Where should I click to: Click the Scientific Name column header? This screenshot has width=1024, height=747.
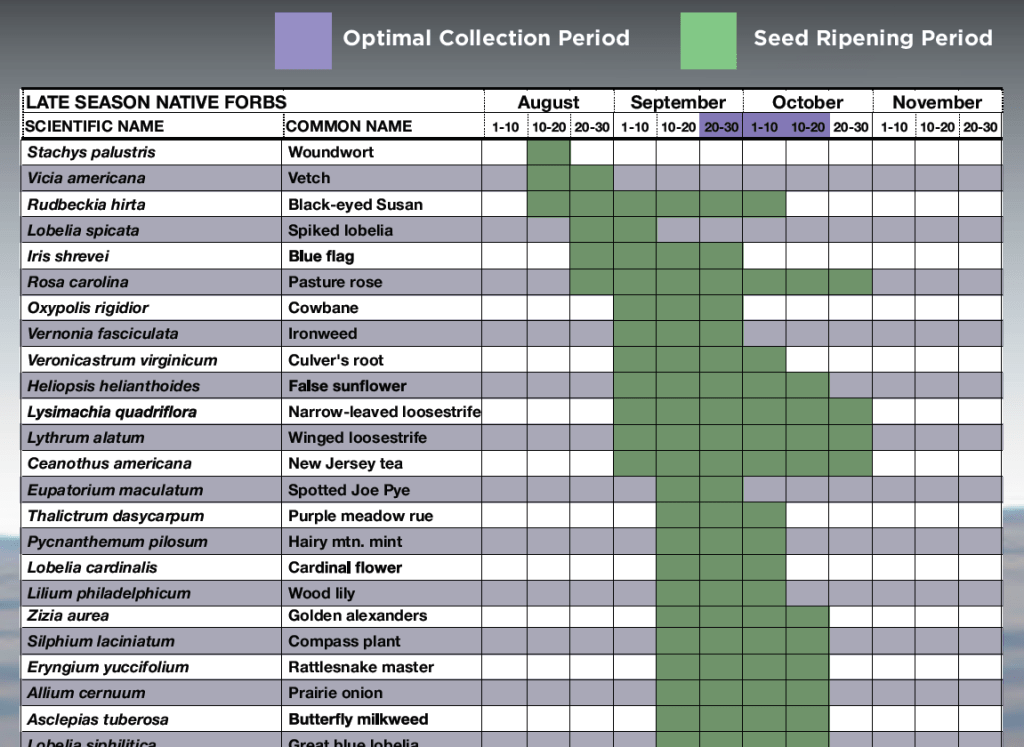tap(94, 127)
